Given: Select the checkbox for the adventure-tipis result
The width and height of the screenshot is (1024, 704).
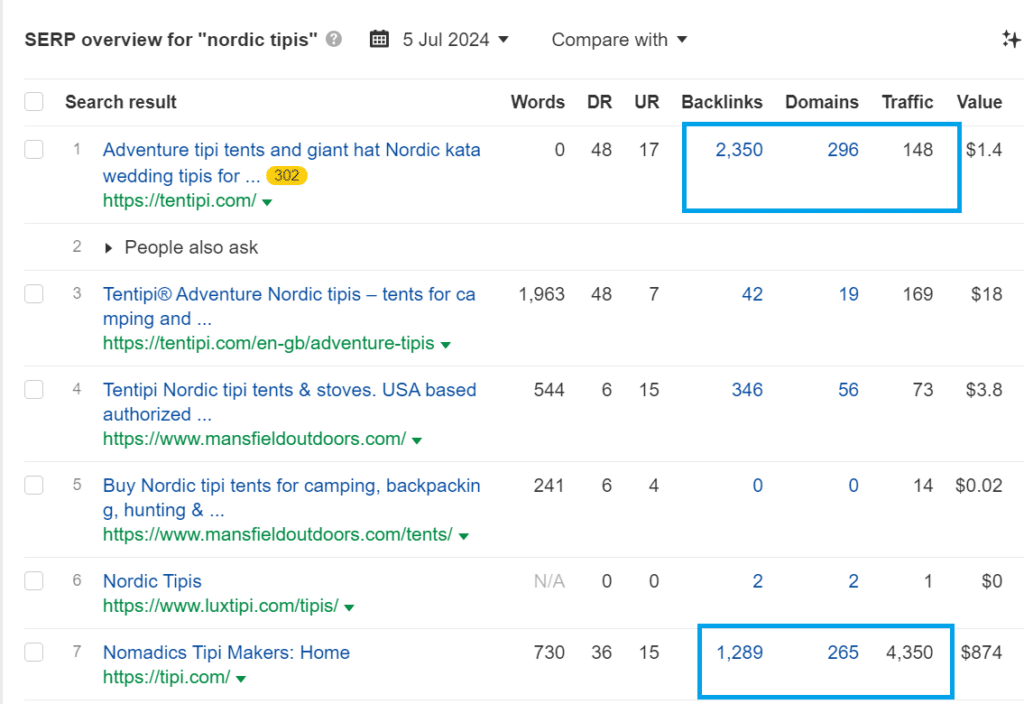Looking at the screenshot, I should coord(34,294).
